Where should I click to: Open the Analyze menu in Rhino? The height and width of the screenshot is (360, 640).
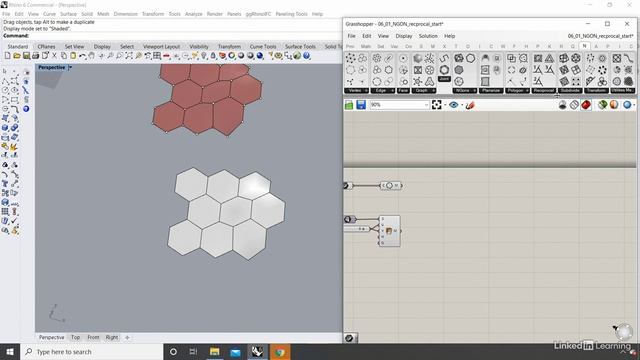(x=193, y=14)
